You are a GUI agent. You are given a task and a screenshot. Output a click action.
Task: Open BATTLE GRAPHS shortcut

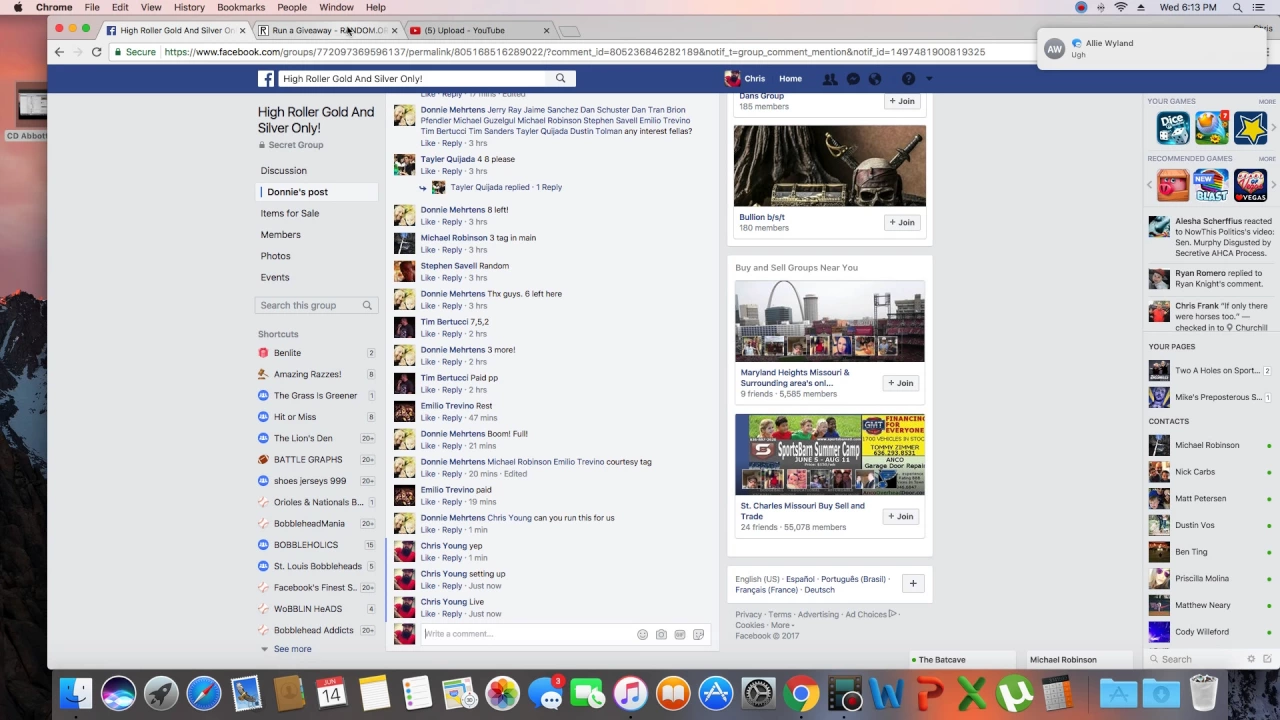pyautogui.click(x=308, y=460)
